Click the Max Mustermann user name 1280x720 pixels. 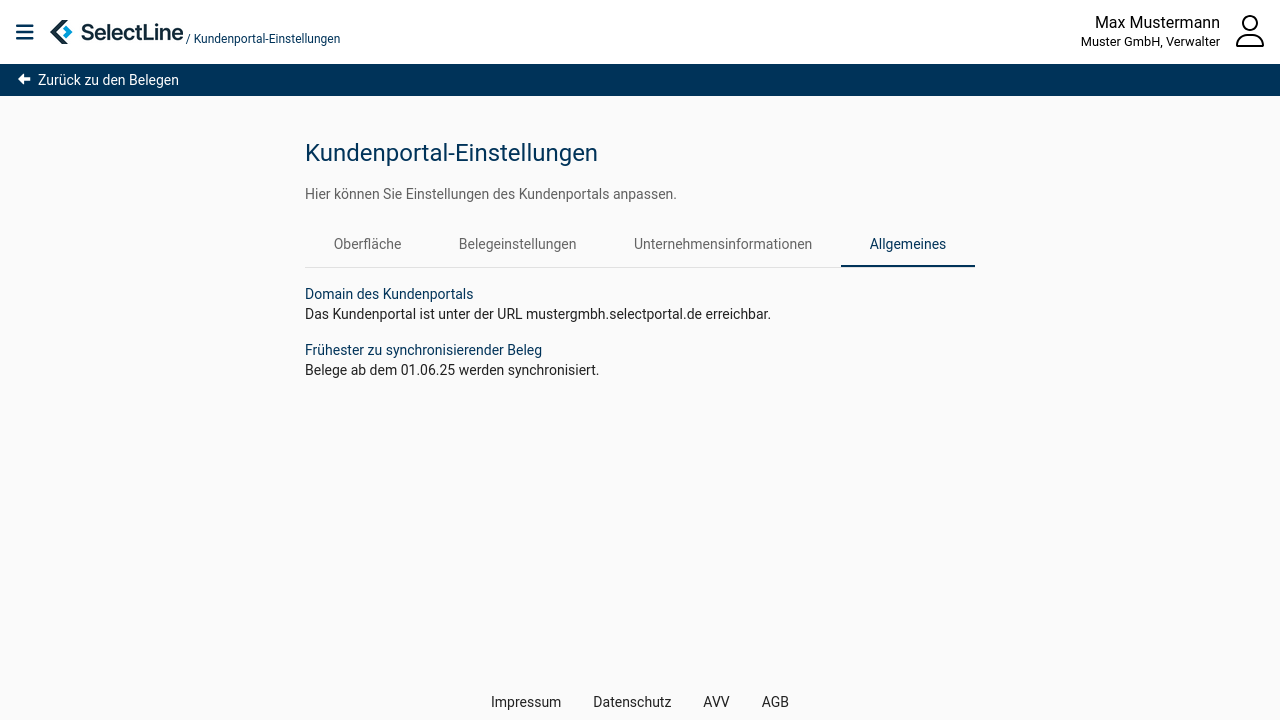coord(1156,22)
